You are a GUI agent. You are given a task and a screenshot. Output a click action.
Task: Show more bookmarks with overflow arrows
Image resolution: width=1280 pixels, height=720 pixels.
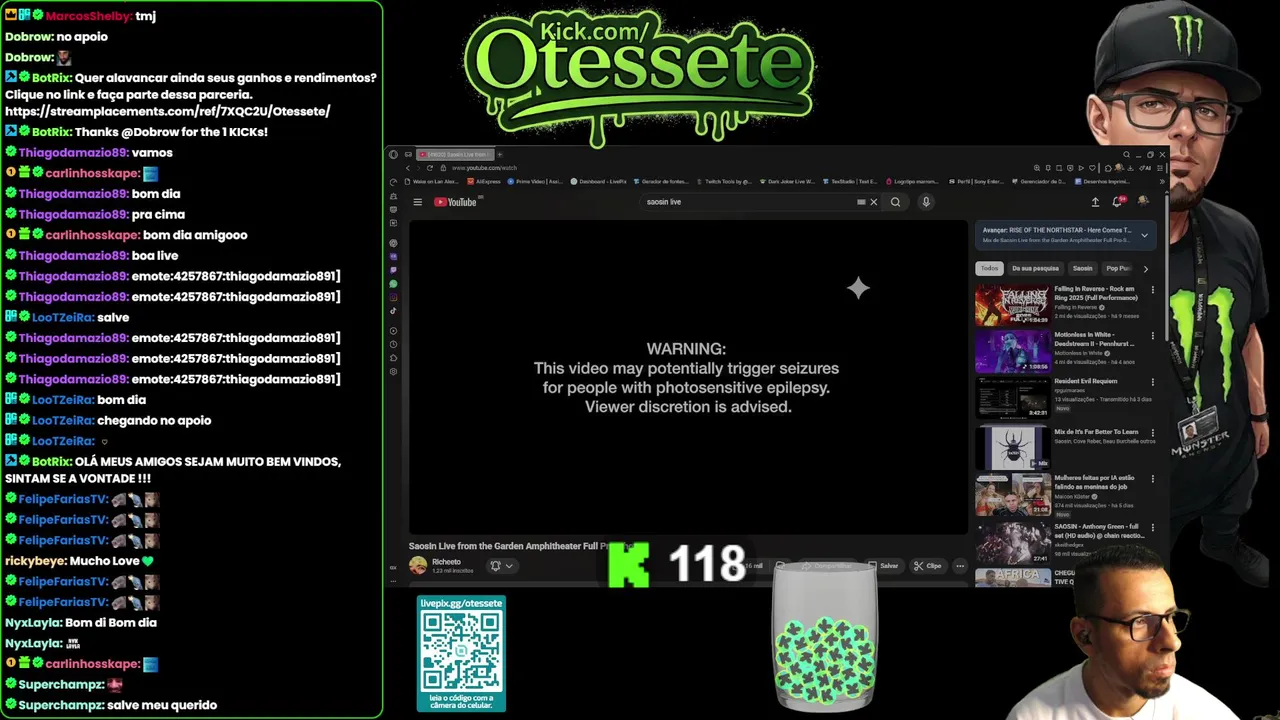click(1163, 182)
